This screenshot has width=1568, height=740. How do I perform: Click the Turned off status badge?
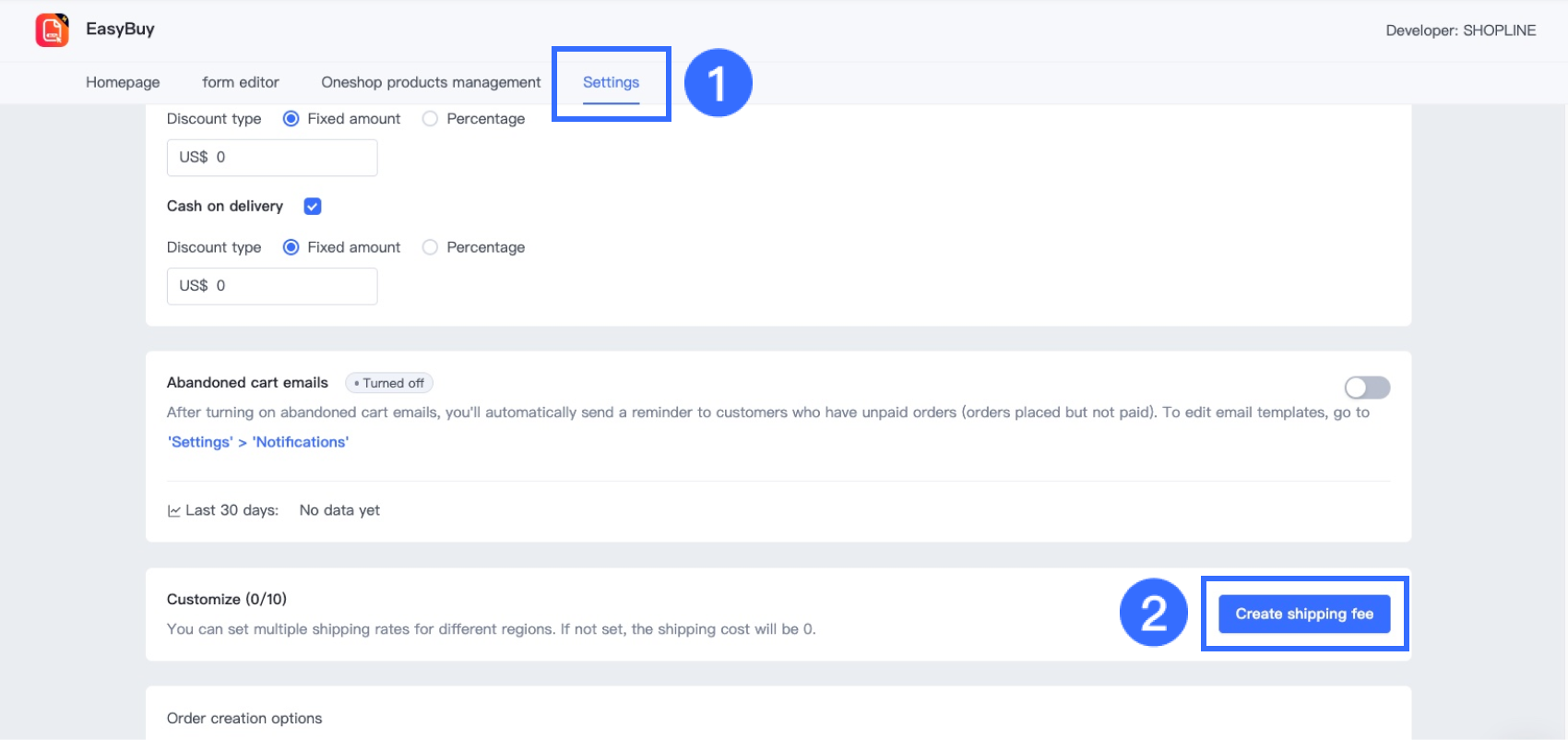point(389,383)
